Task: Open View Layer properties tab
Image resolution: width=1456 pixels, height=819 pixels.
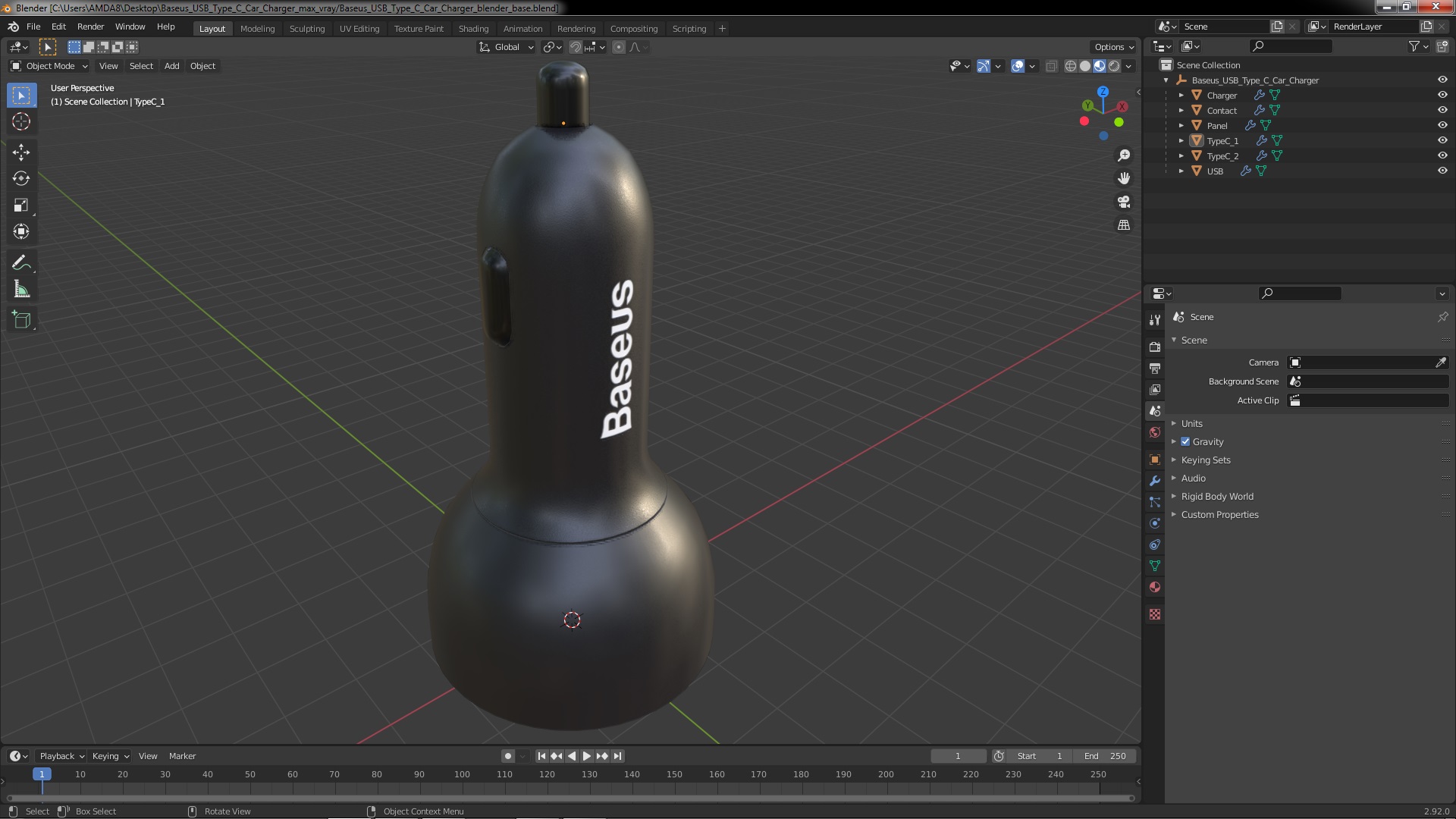Action: 1155,389
